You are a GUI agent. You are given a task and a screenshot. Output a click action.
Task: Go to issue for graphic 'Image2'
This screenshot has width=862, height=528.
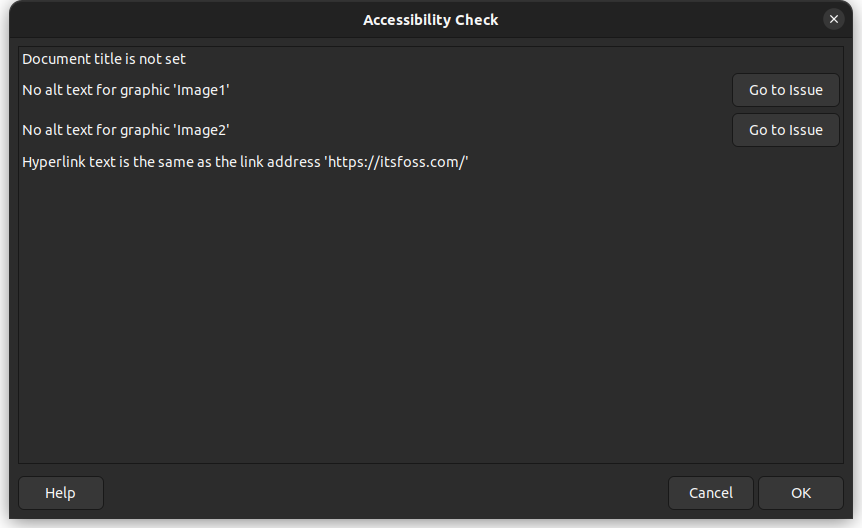click(x=786, y=130)
